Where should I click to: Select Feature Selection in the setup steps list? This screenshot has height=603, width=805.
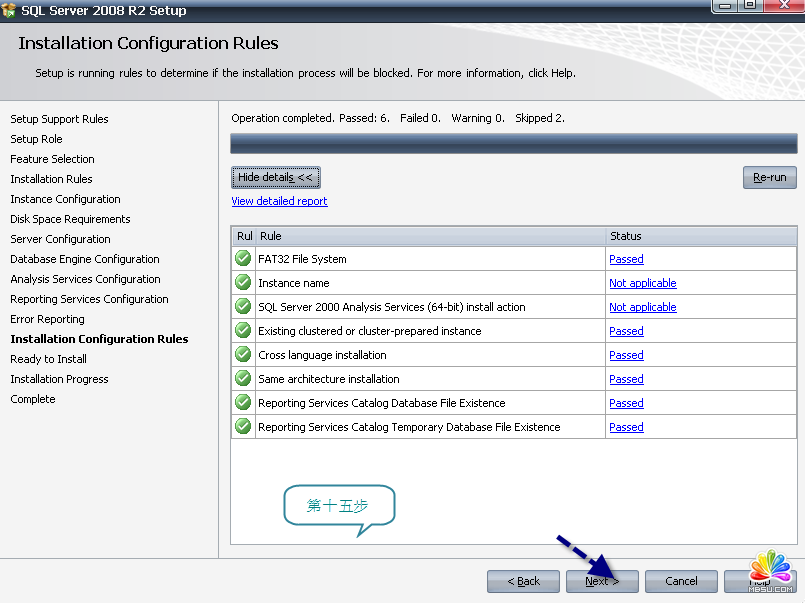tap(52, 159)
